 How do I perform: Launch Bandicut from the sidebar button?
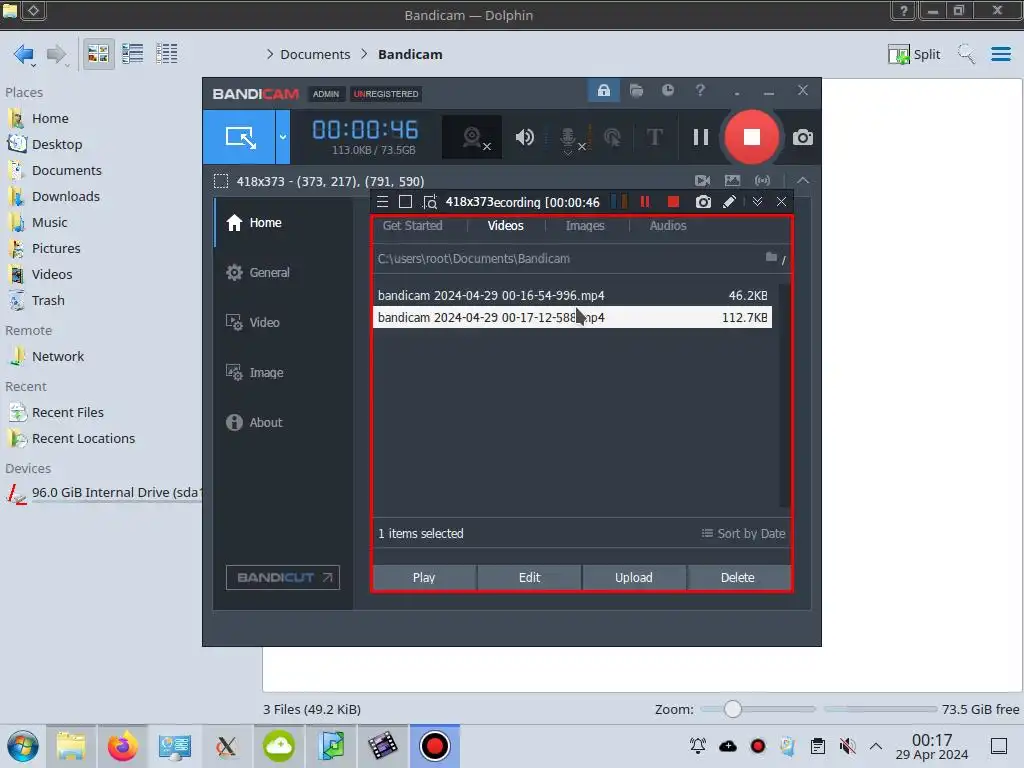[x=283, y=577]
